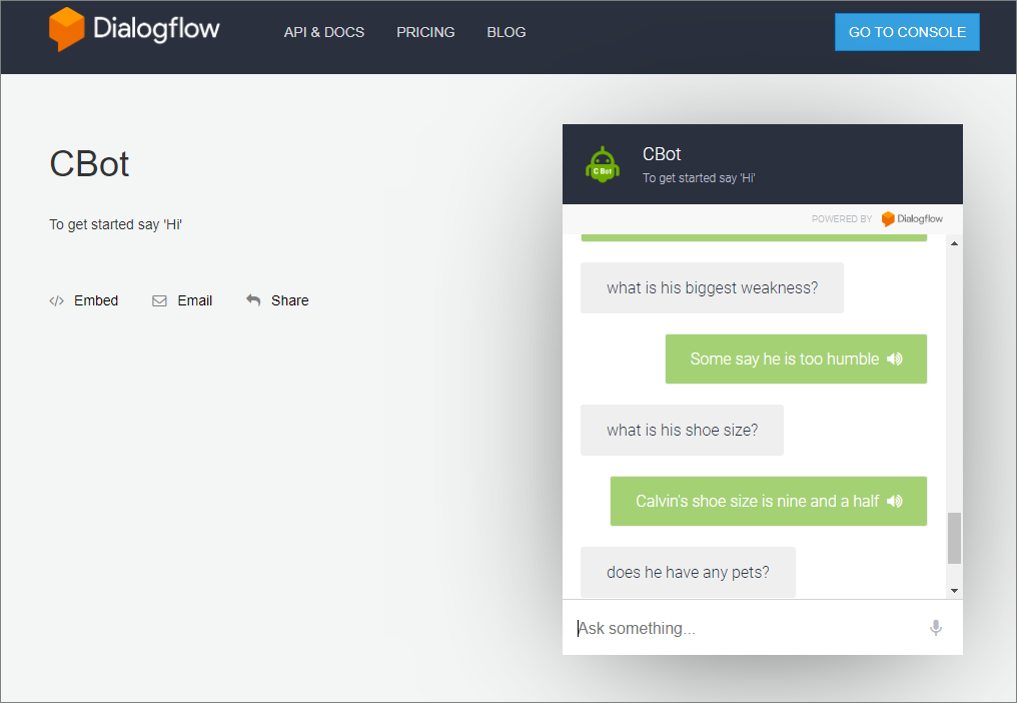1017x703 pixels.
Task: Open API & DOCS menu item
Action: pyautogui.click(x=324, y=32)
